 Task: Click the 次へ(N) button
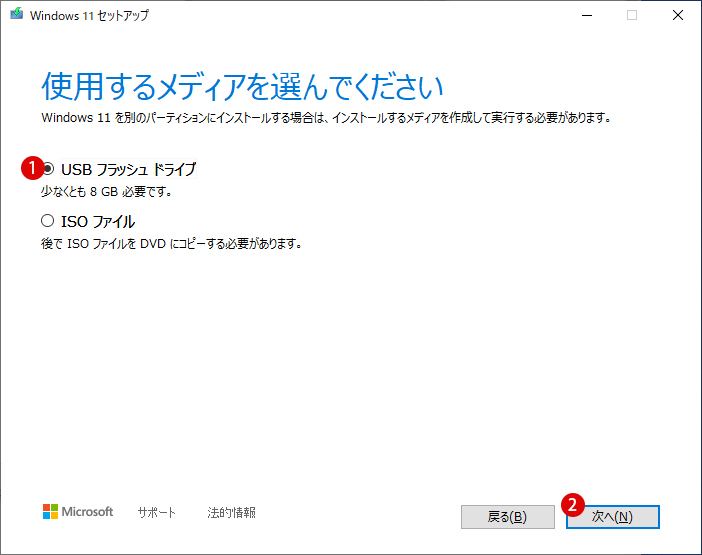point(612,517)
